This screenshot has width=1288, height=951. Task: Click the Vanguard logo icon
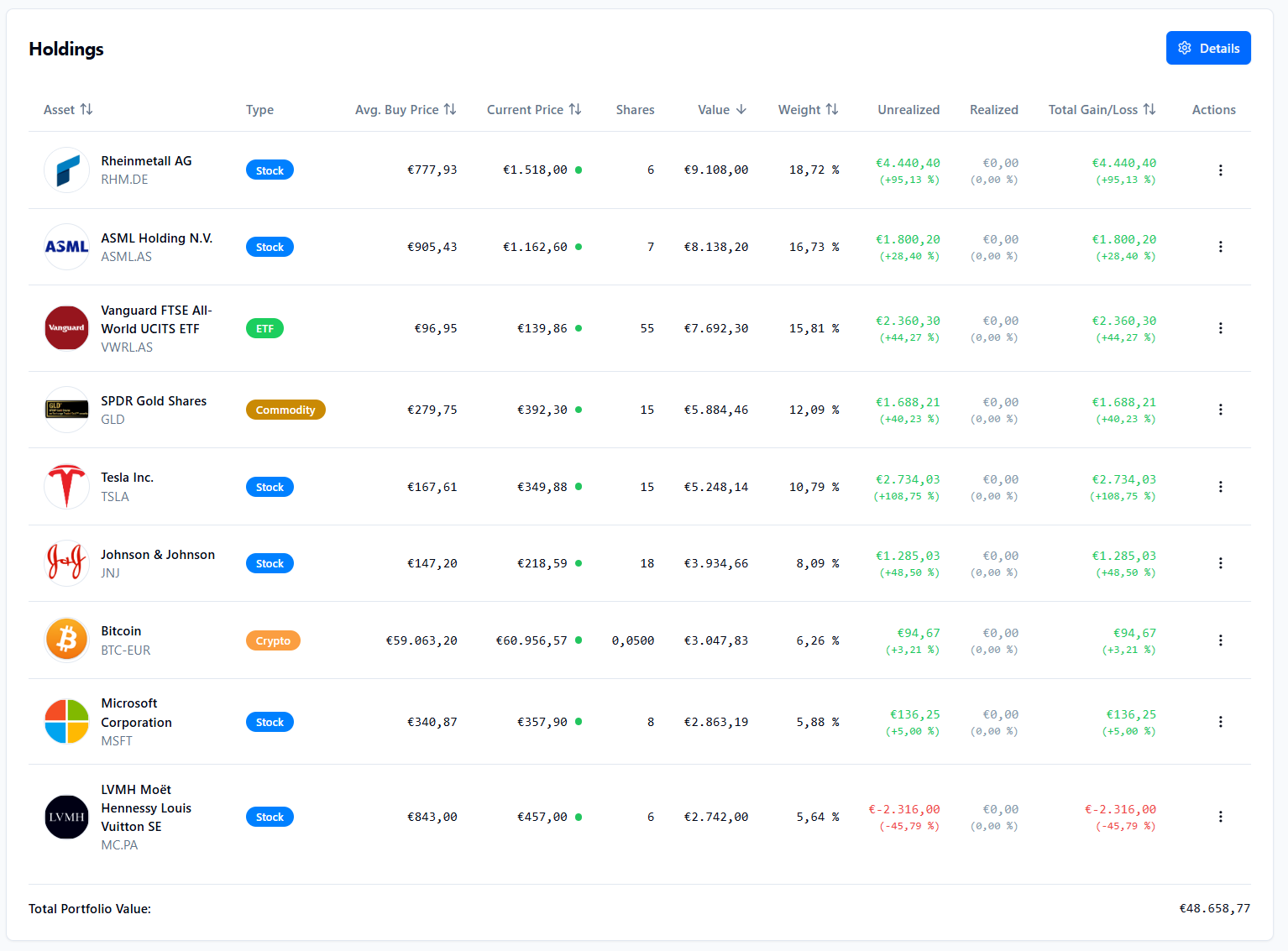[x=66, y=328]
